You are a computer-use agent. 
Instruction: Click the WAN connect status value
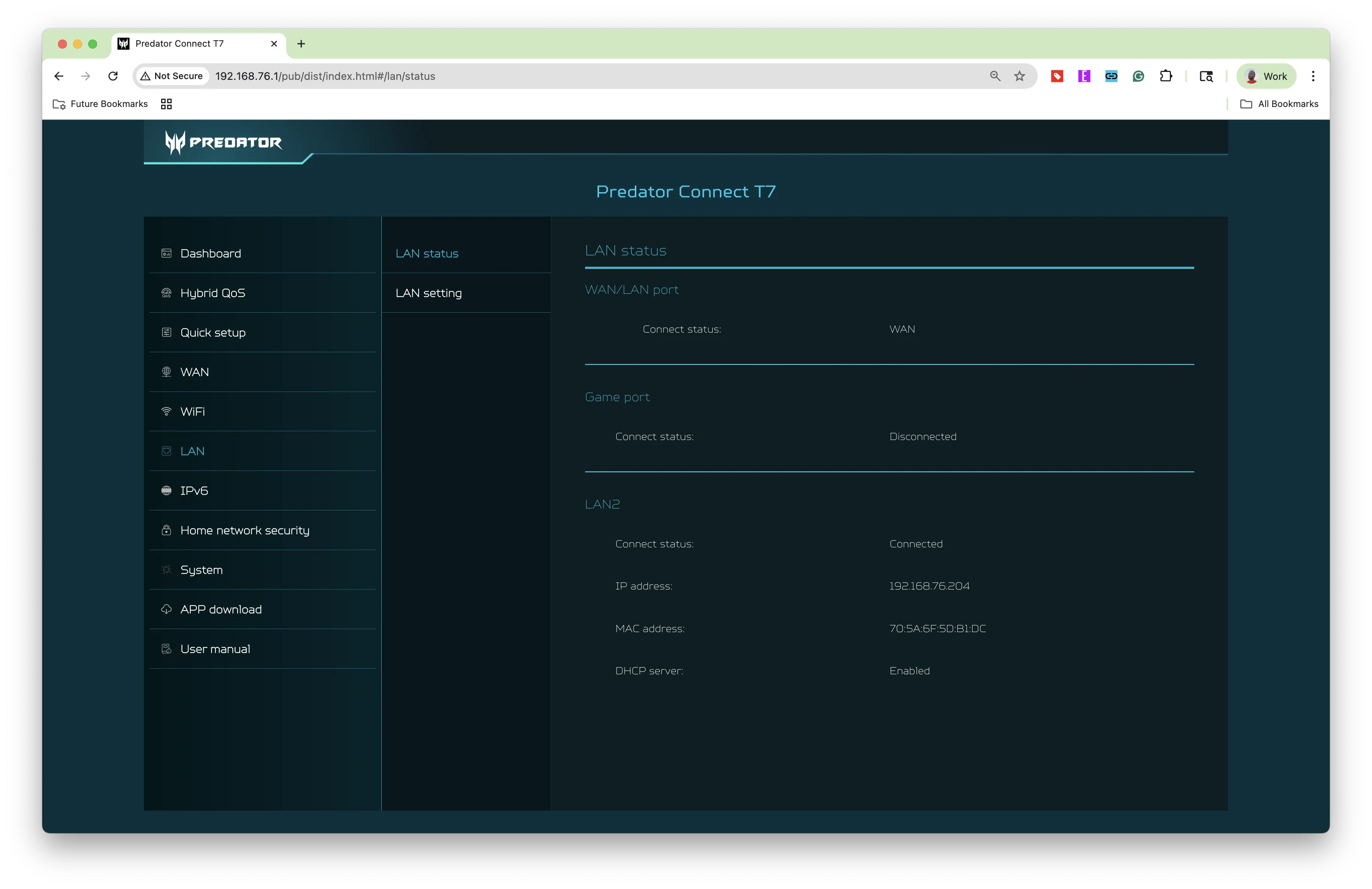click(902, 329)
